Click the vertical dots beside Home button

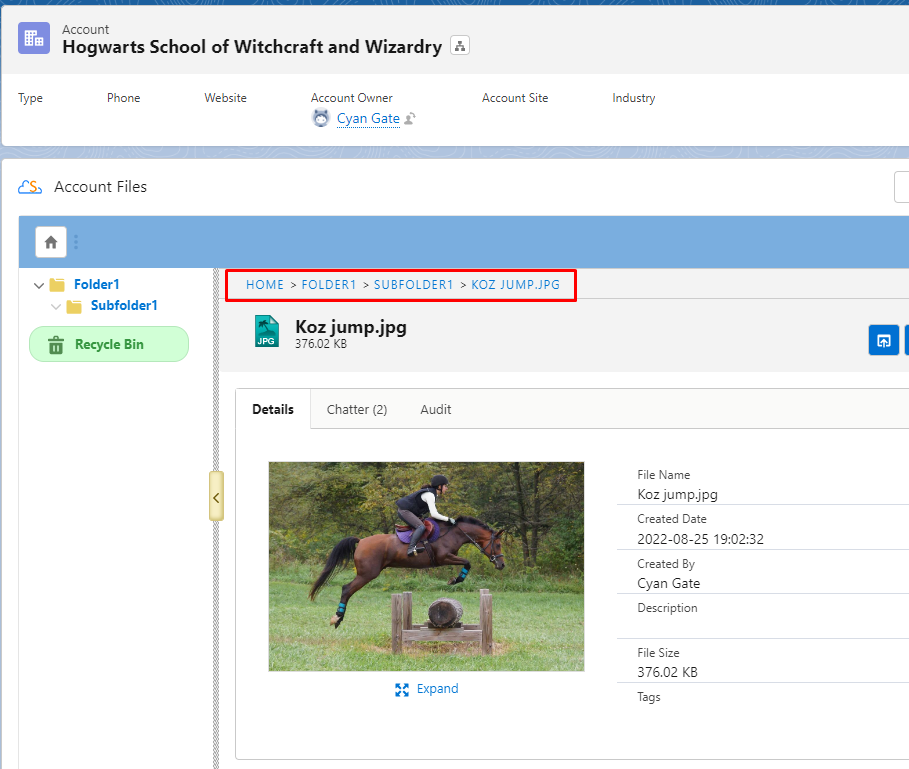point(76,242)
